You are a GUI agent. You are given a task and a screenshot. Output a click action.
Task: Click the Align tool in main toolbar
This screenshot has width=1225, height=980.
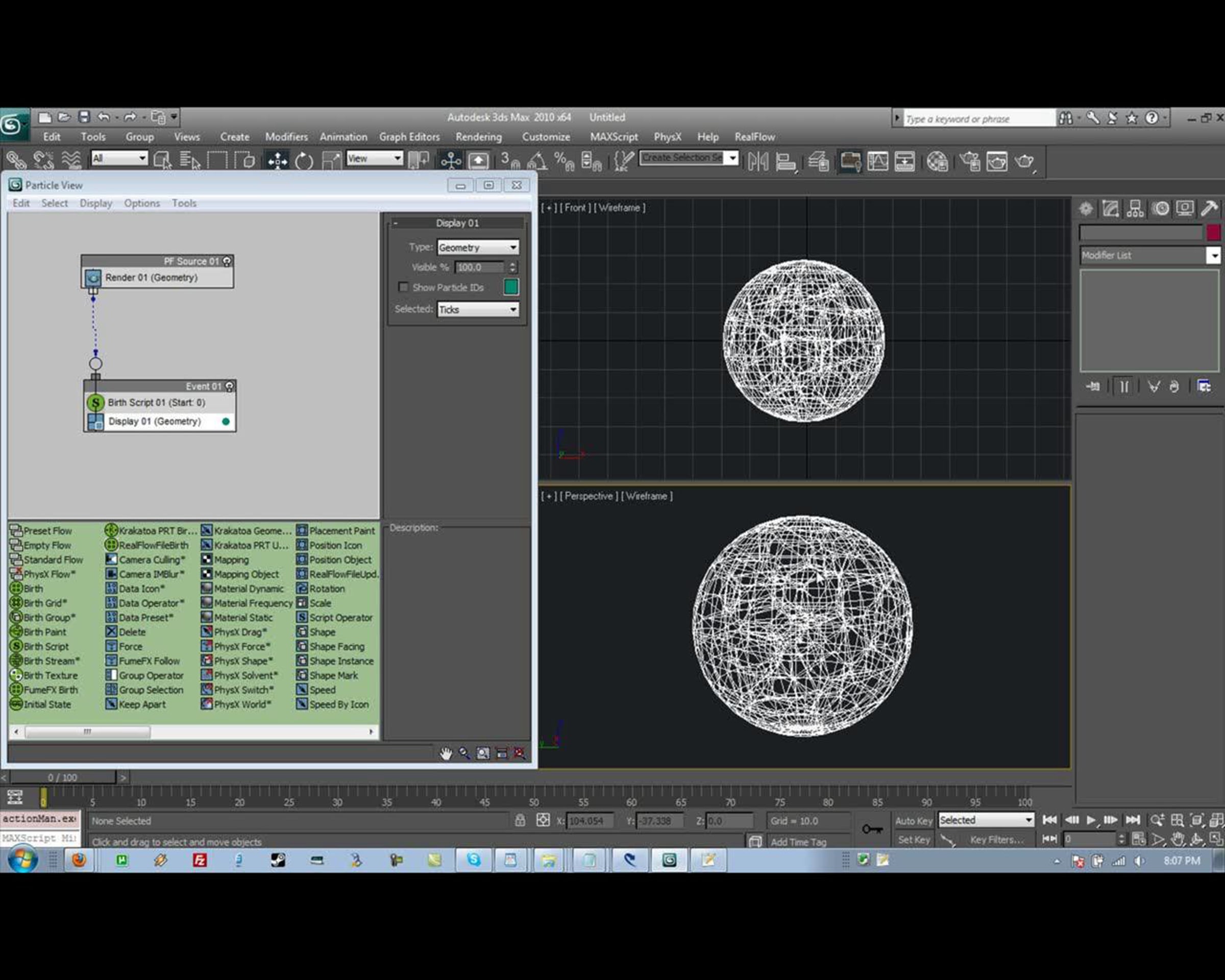(786, 161)
